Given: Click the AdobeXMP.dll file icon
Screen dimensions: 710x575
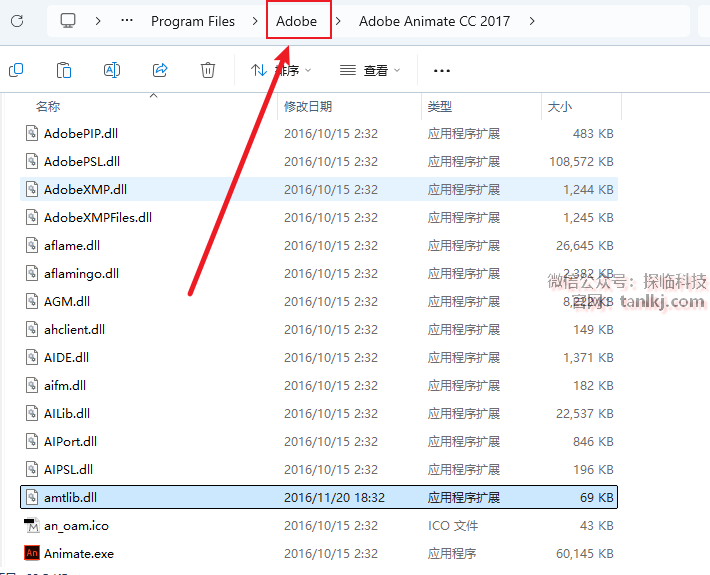Looking at the screenshot, I should (x=32, y=189).
